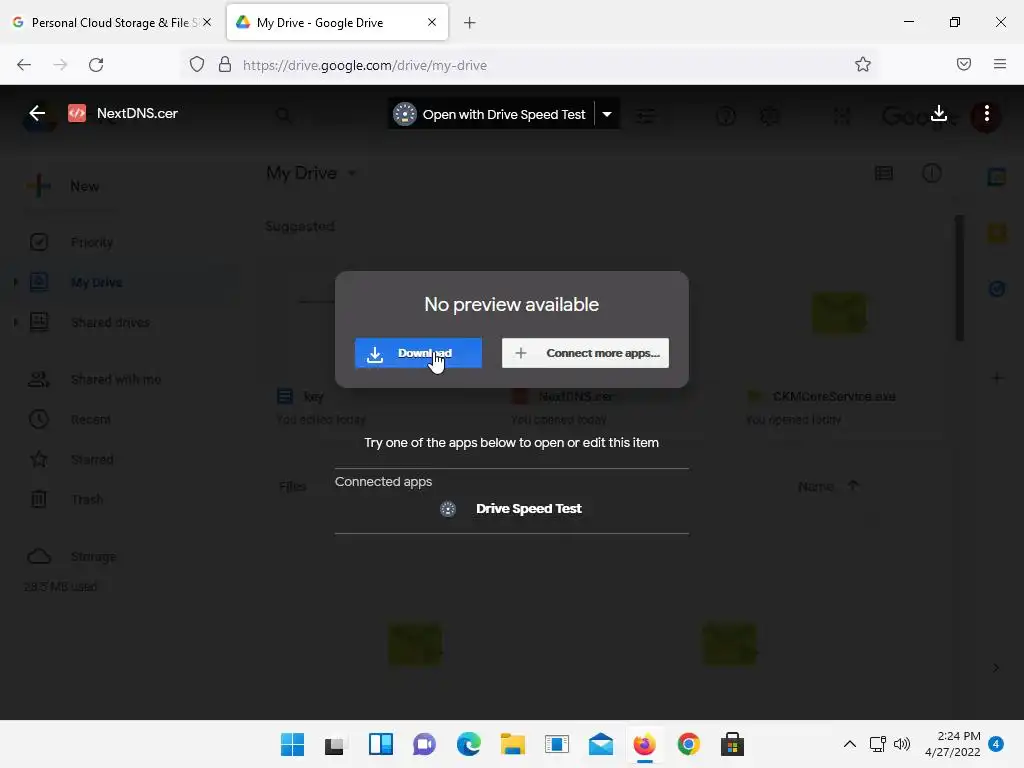Click the "Connected apps" label
1024x768 pixels.
pos(383,481)
